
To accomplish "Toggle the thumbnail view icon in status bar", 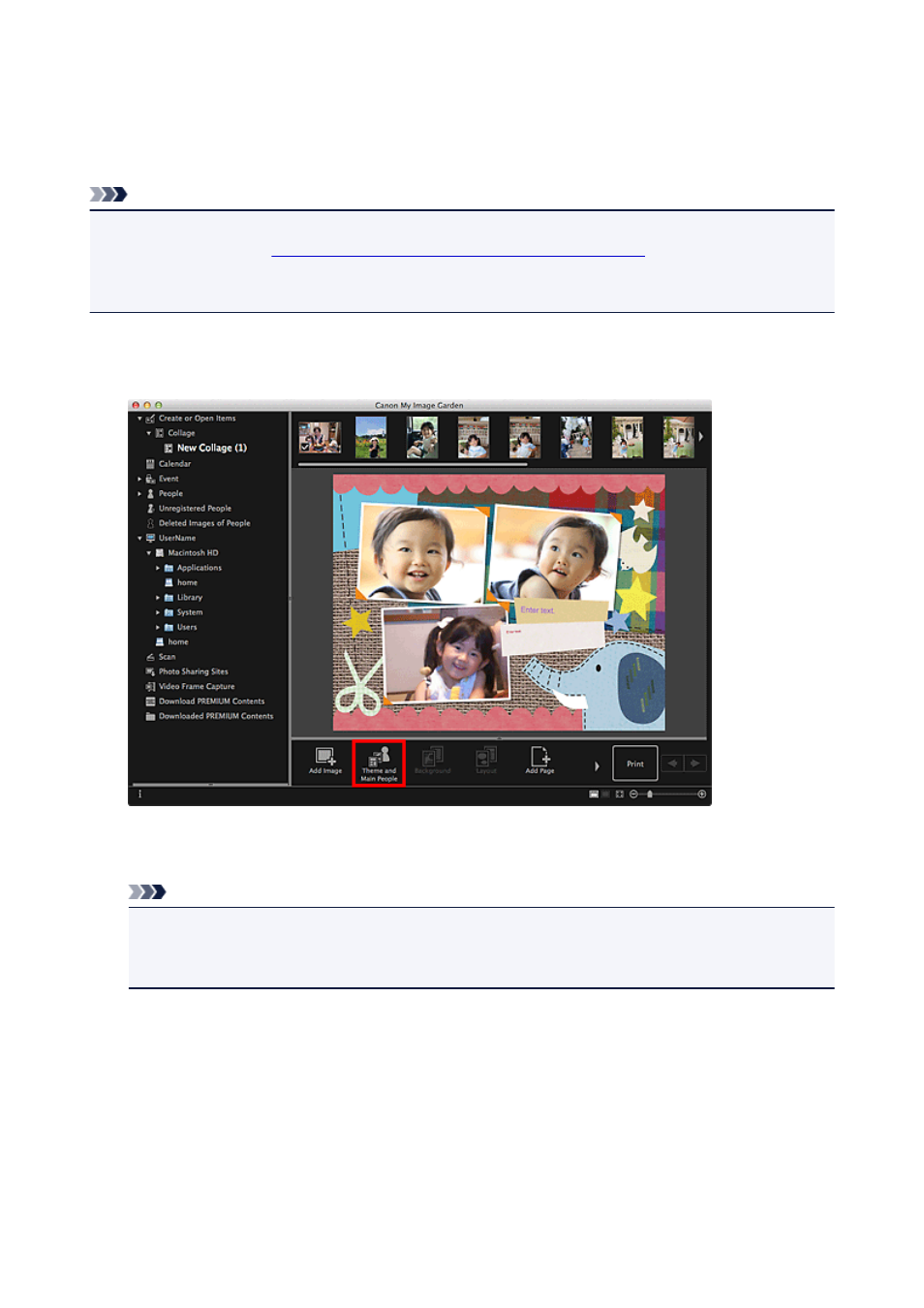I will click(x=594, y=794).
